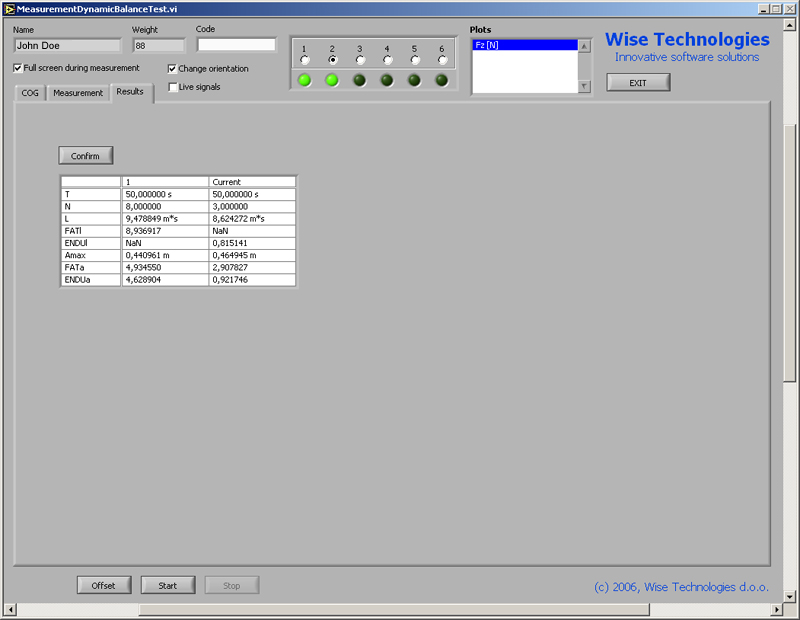This screenshot has width=800, height=620.
Task: Click the ENDUa row label cell
Action: coord(91,280)
